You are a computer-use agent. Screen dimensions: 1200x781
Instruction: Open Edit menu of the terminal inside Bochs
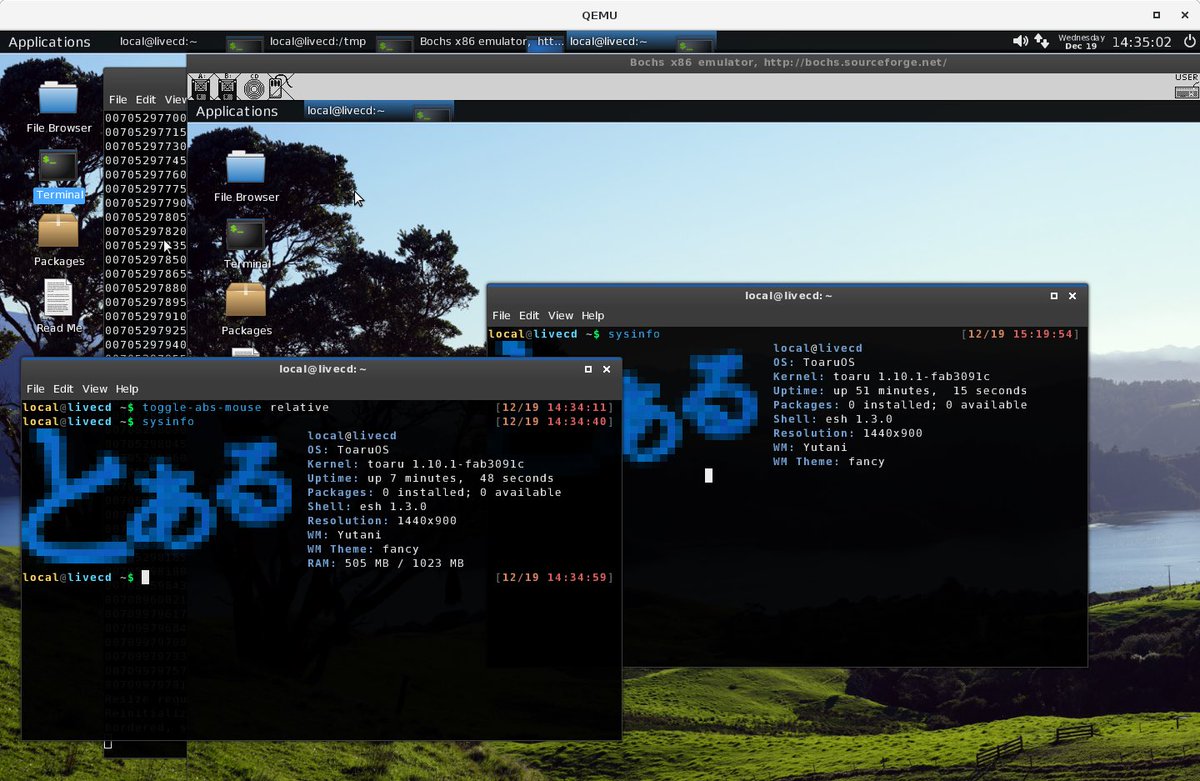tap(529, 315)
